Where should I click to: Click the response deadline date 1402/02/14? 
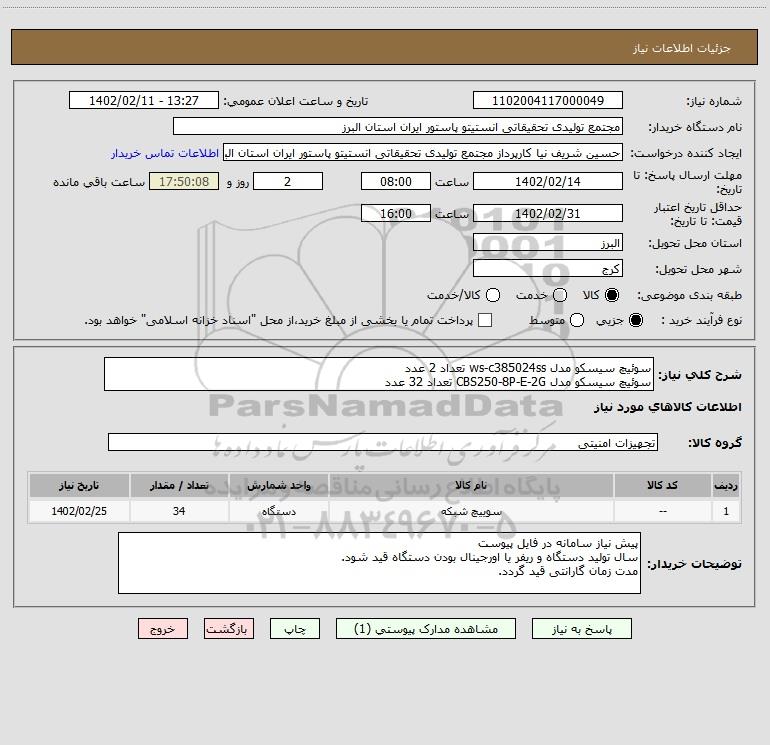pyautogui.click(x=548, y=181)
